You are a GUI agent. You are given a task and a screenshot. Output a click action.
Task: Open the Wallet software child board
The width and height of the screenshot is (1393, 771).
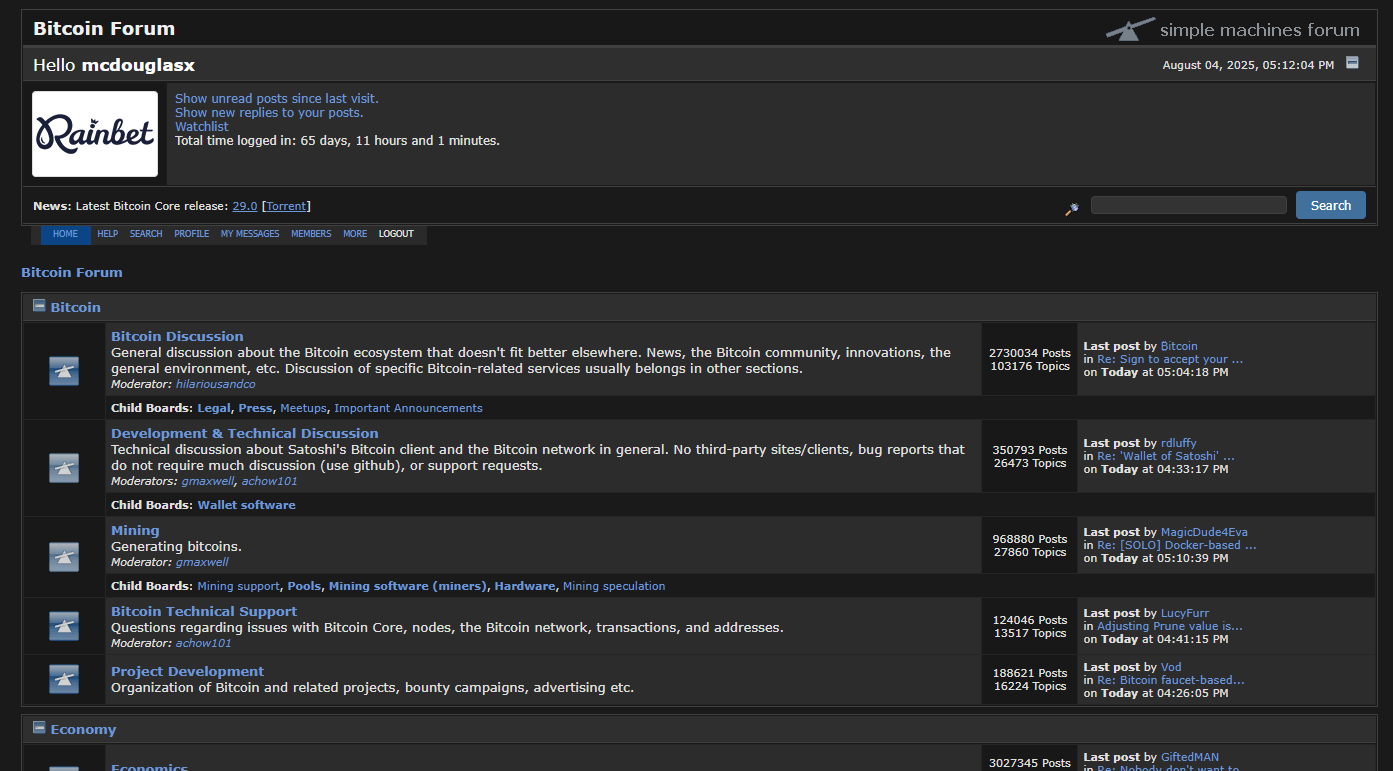247,505
